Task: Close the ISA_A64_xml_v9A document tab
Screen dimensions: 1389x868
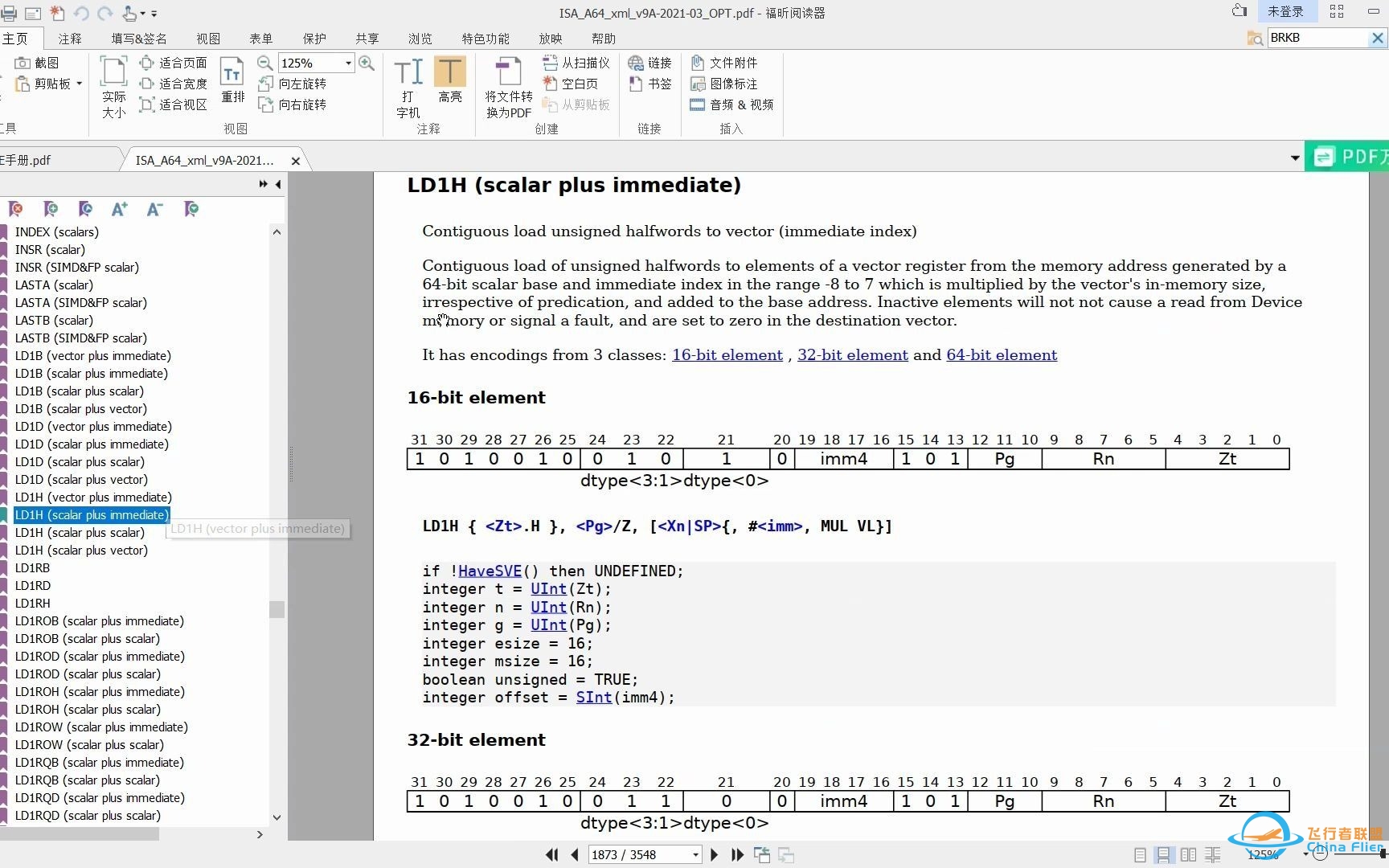Action: [295, 161]
